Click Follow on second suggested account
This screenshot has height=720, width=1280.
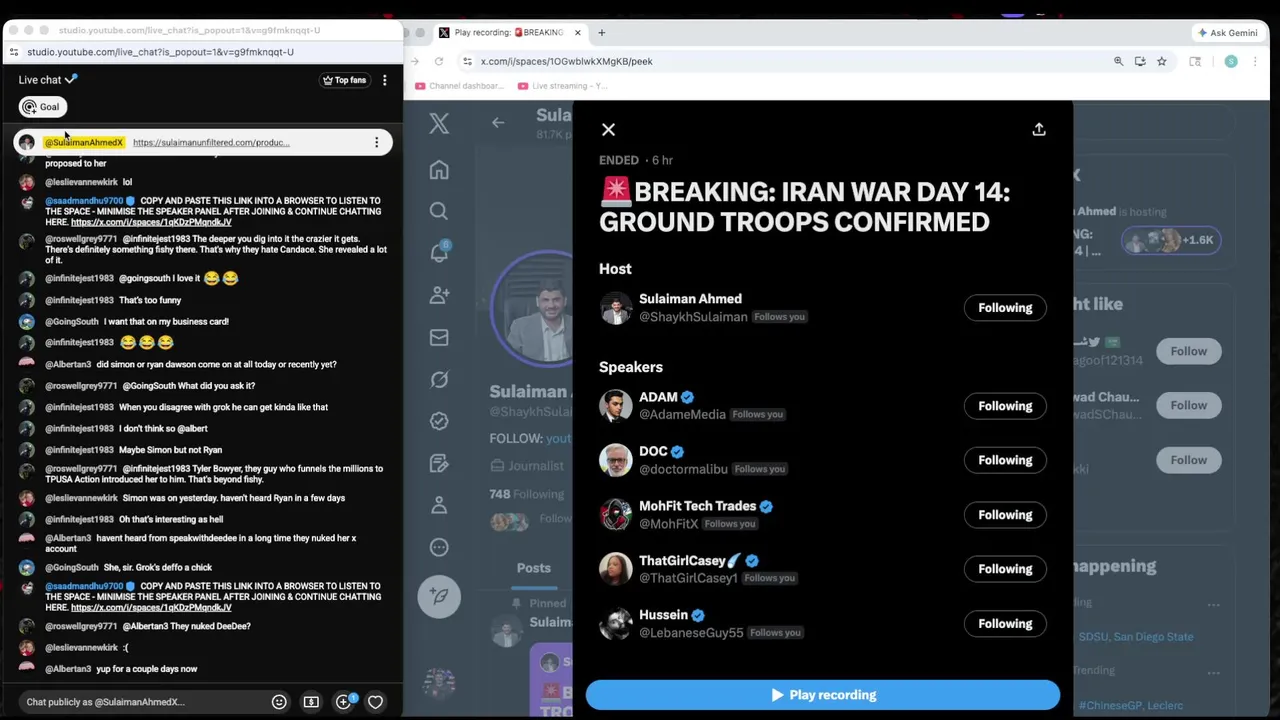click(1189, 405)
